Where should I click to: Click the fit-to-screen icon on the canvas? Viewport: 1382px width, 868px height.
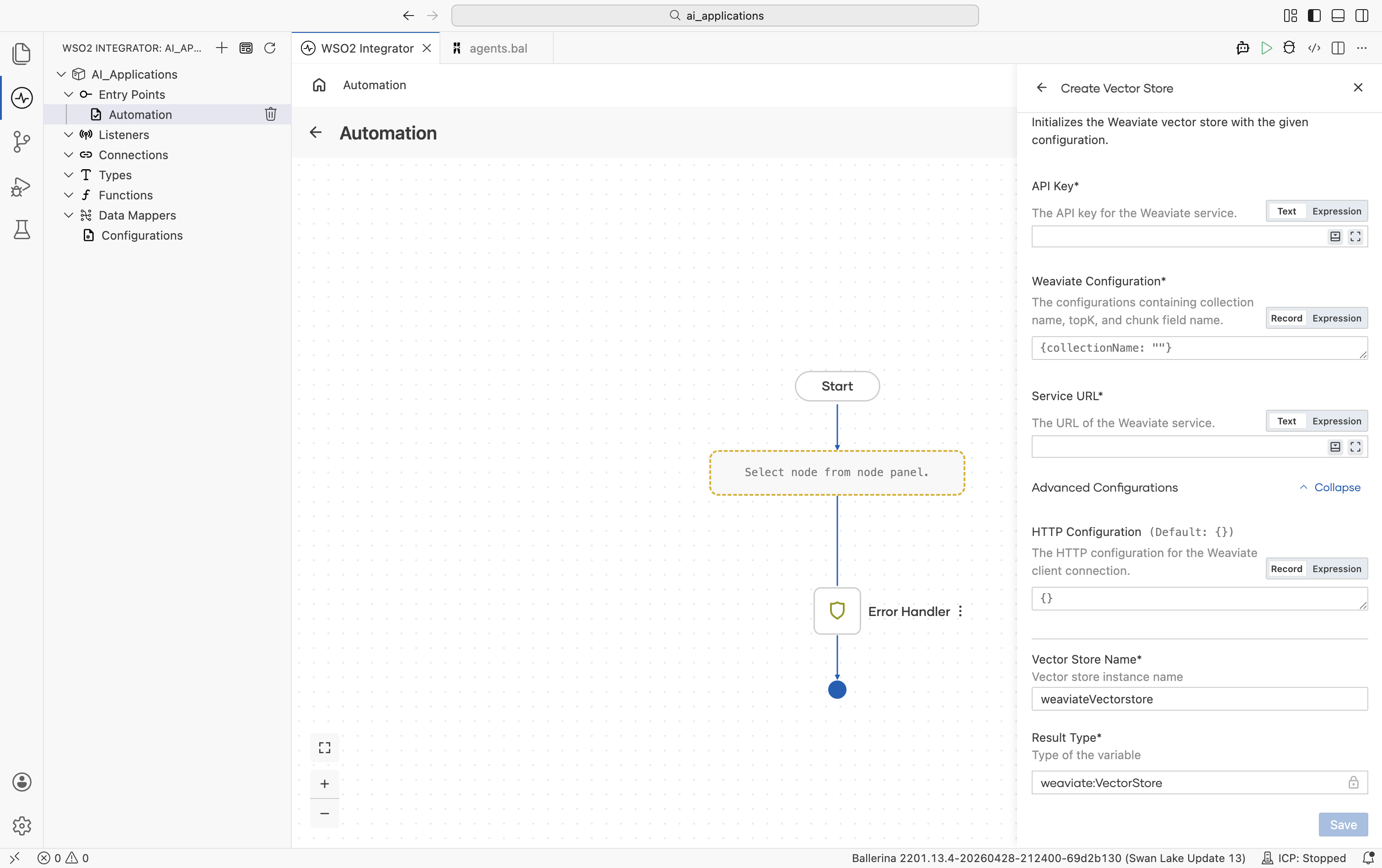point(325,747)
